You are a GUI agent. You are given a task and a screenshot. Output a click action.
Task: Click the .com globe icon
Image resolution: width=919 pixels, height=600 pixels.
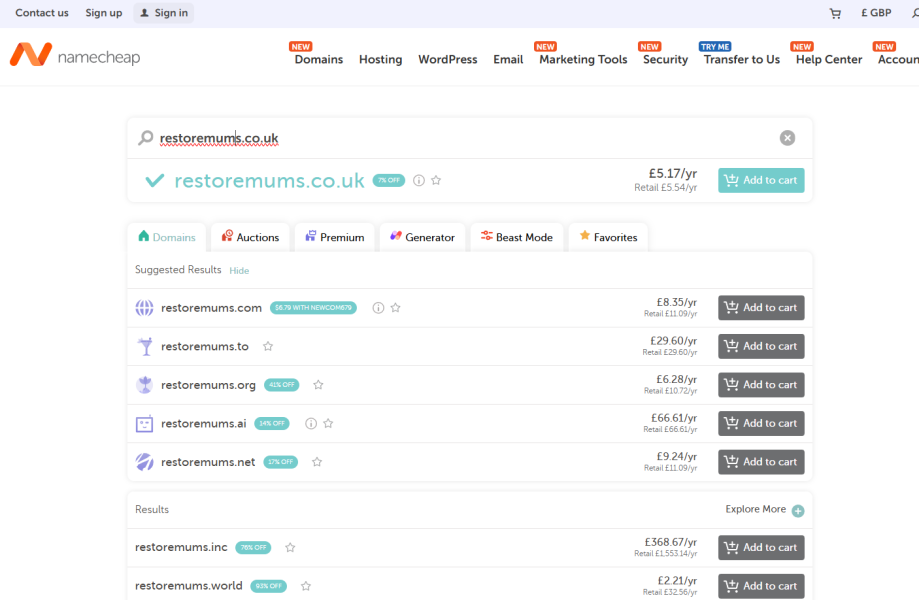(144, 308)
